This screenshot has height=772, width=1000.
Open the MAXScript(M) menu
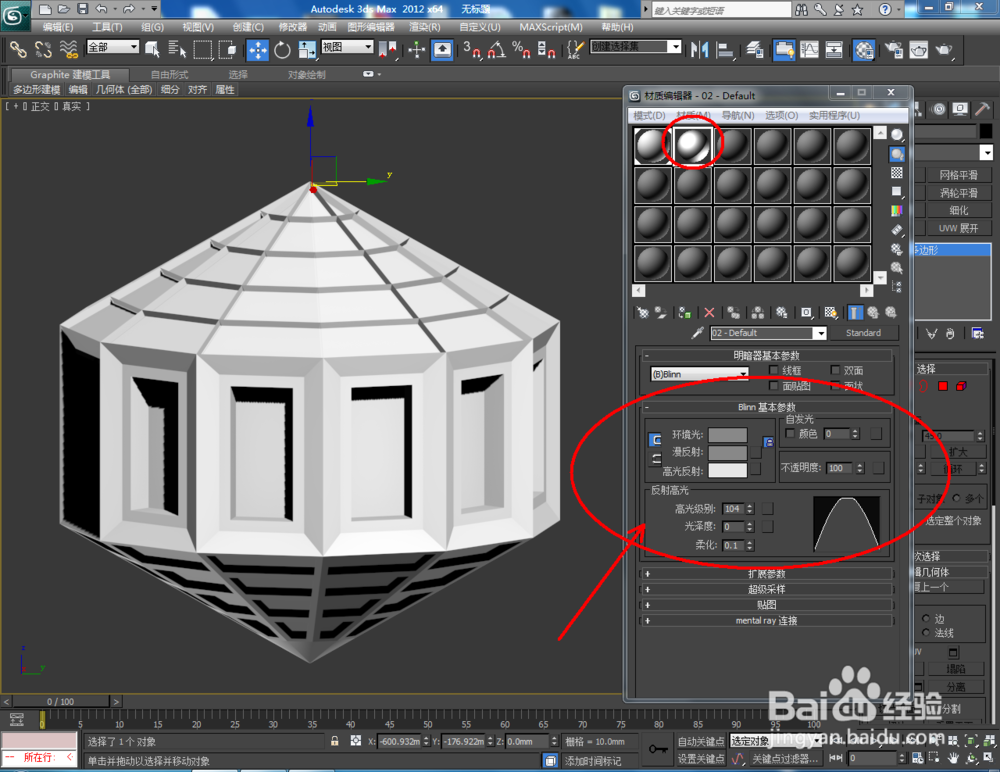coord(551,27)
